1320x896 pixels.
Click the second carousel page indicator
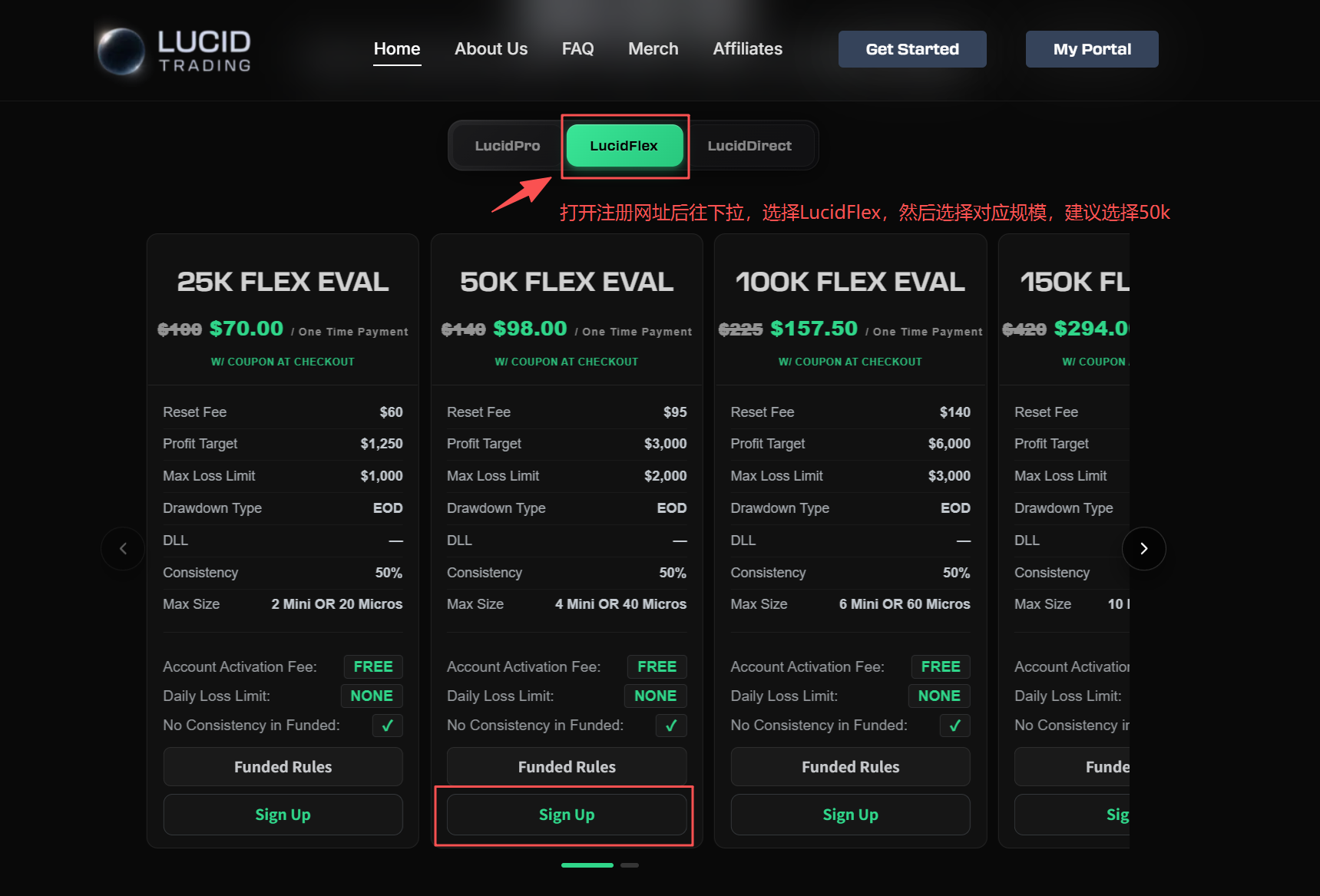point(630,865)
